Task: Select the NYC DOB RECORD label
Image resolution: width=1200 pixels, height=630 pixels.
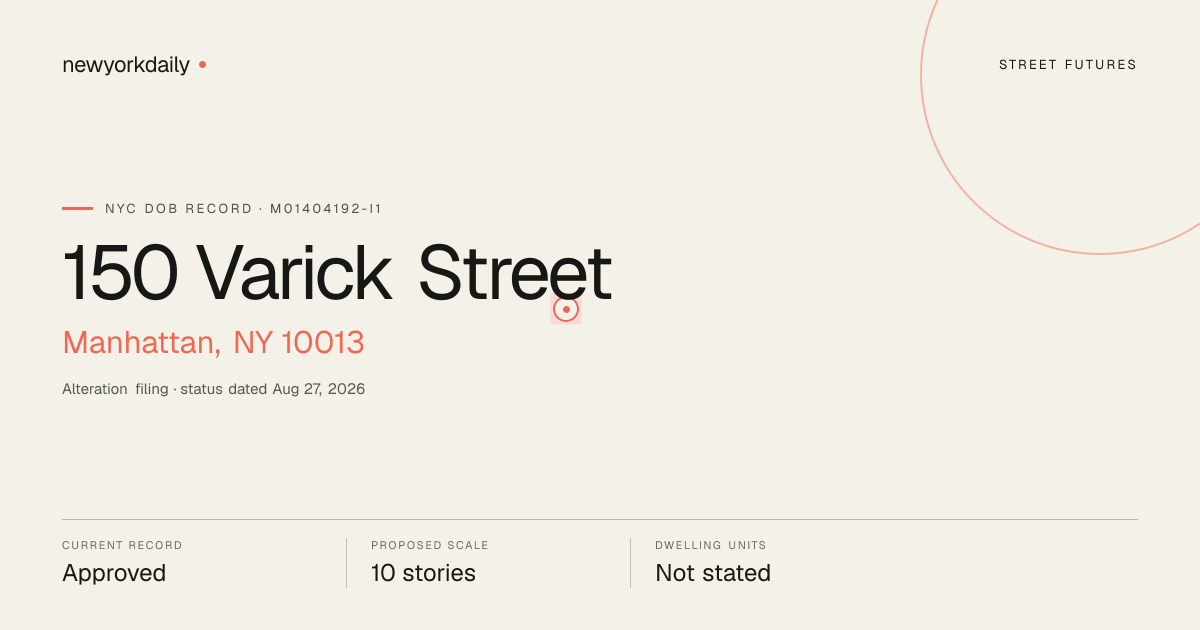Action: click(x=179, y=209)
